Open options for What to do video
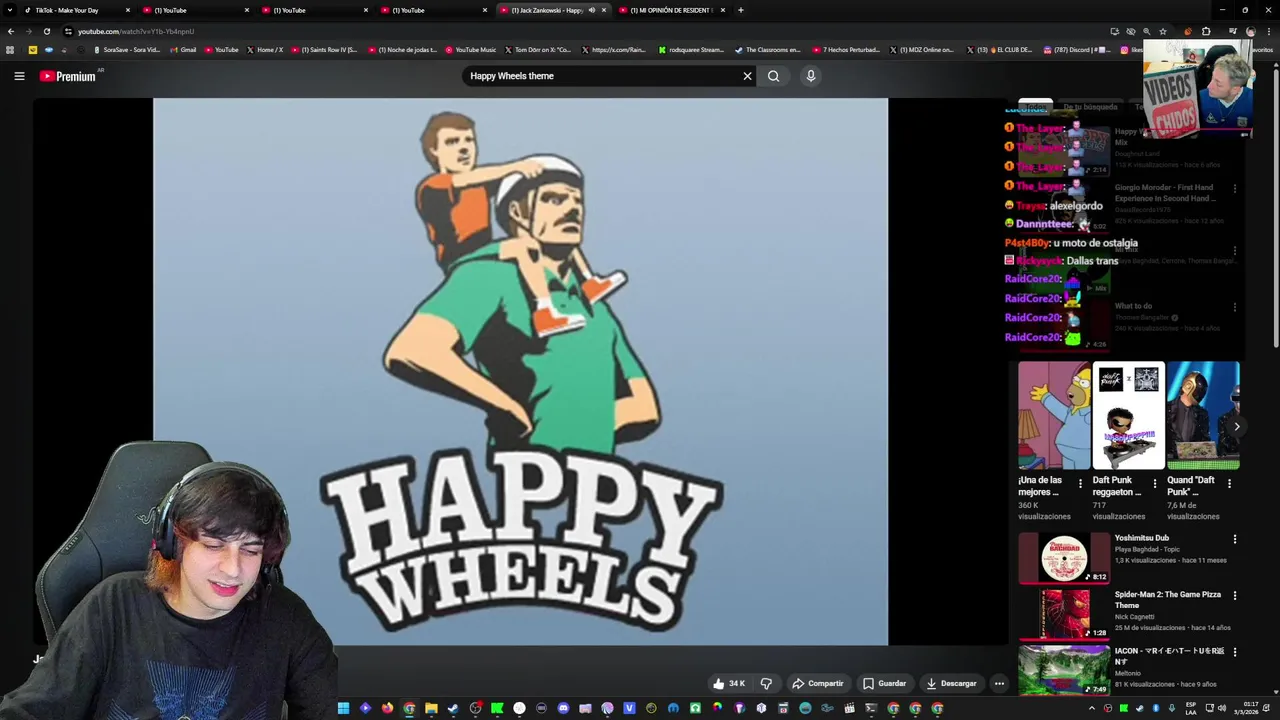 (x=1235, y=307)
